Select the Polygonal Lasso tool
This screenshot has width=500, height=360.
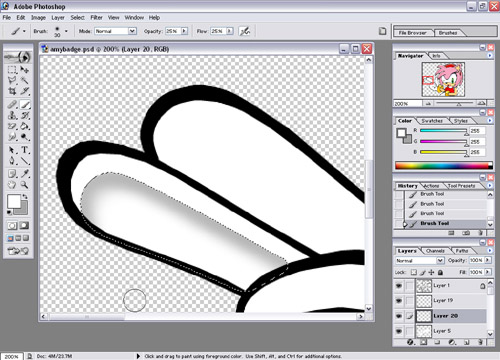click(12, 80)
